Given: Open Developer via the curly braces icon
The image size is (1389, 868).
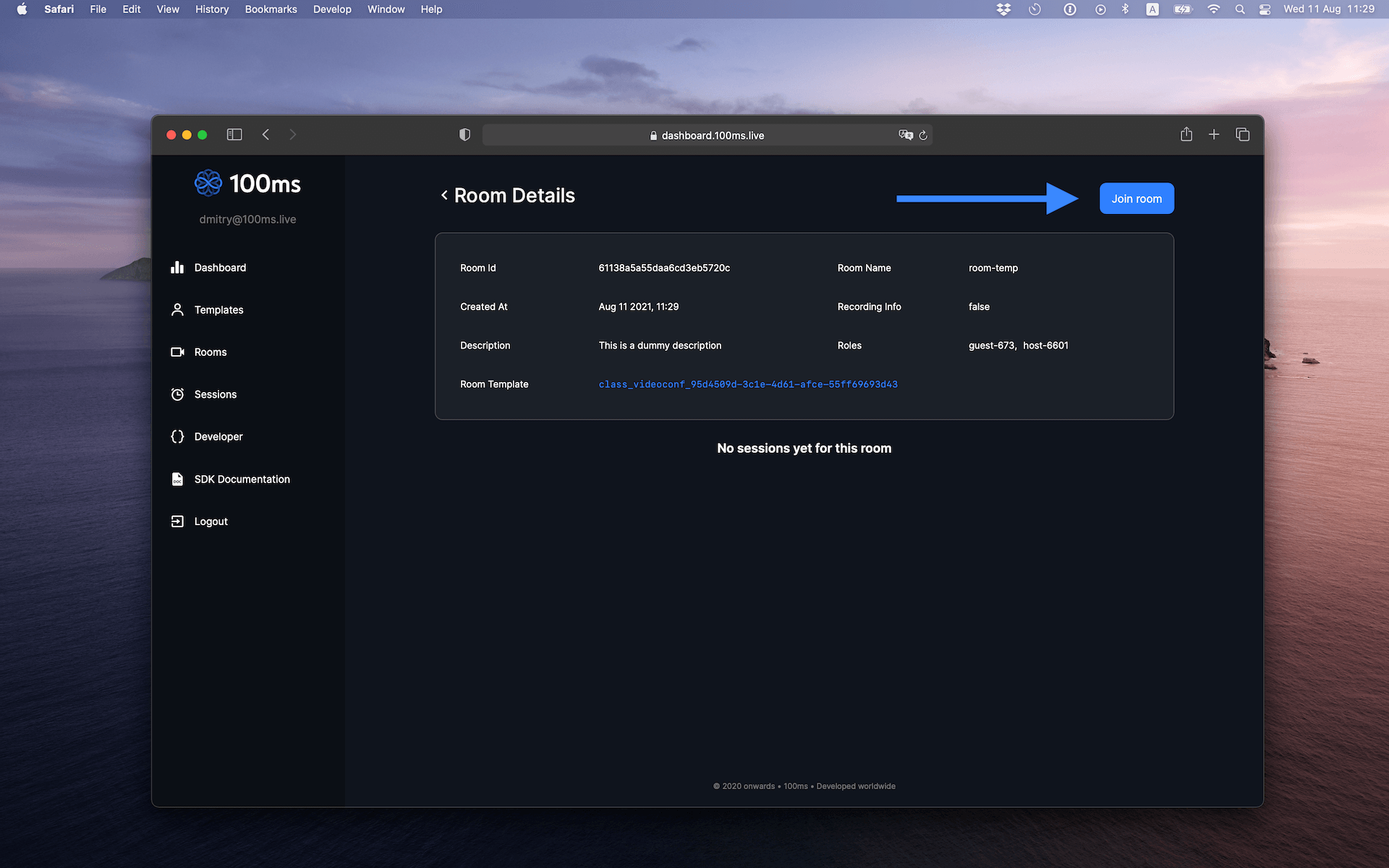Looking at the screenshot, I should click(177, 437).
